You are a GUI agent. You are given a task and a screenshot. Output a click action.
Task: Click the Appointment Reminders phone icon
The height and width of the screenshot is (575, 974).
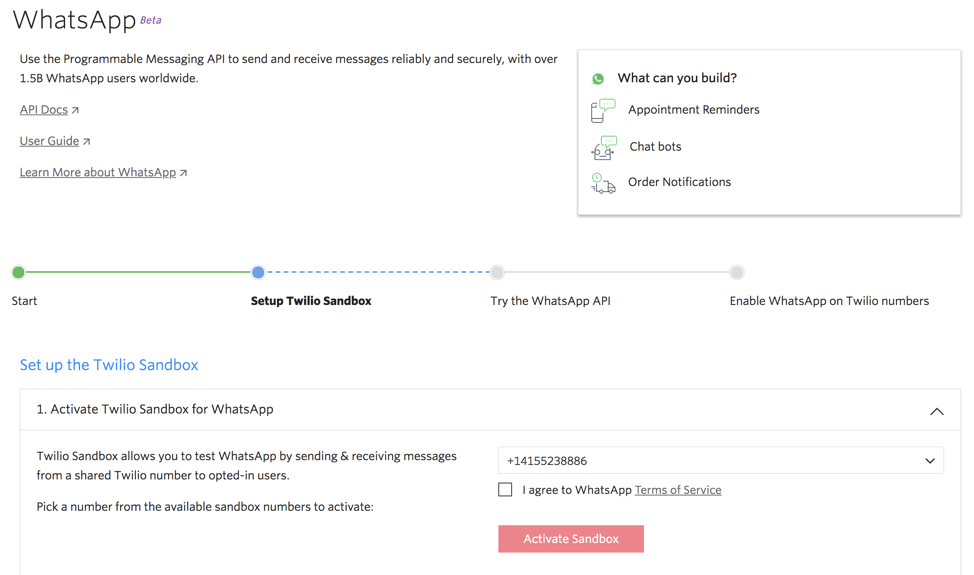point(603,110)
